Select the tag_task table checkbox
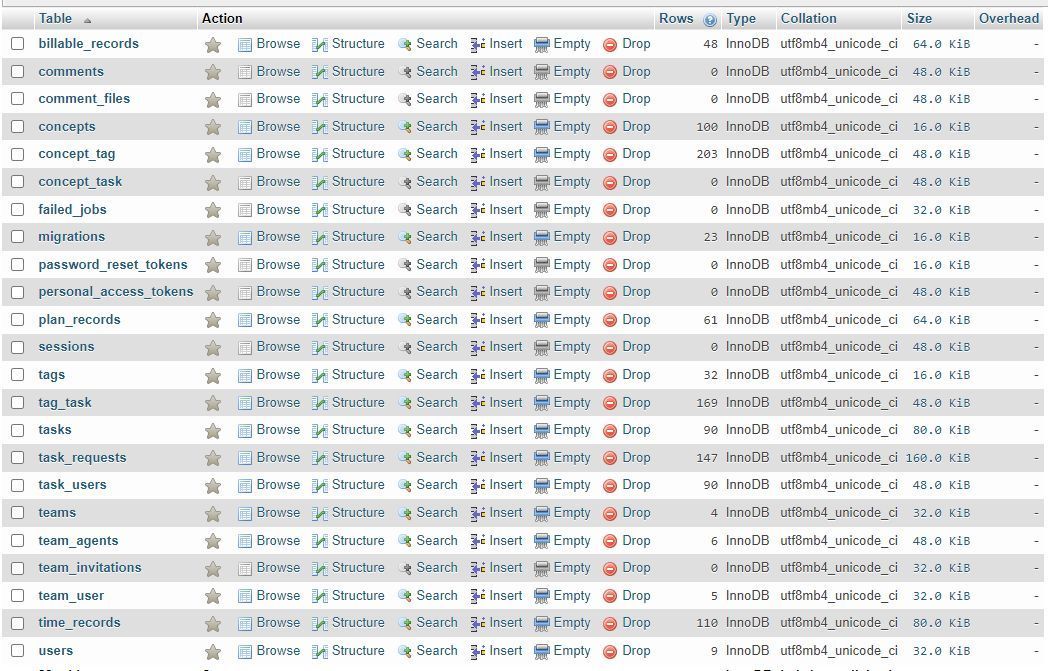This screenshot has width=1048, height=671. [18, 402]
